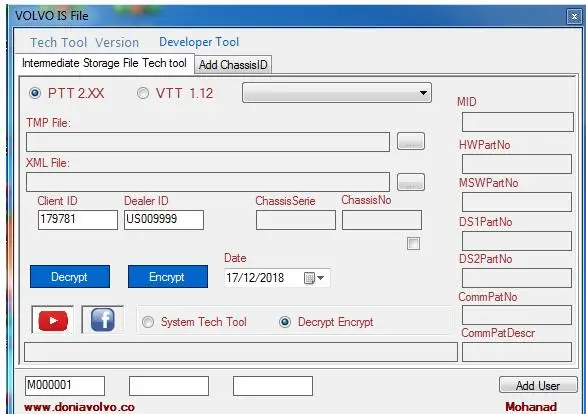Screen dimensions: 586x414
Task: Browse for the XML File
Action: coord(411,182)
